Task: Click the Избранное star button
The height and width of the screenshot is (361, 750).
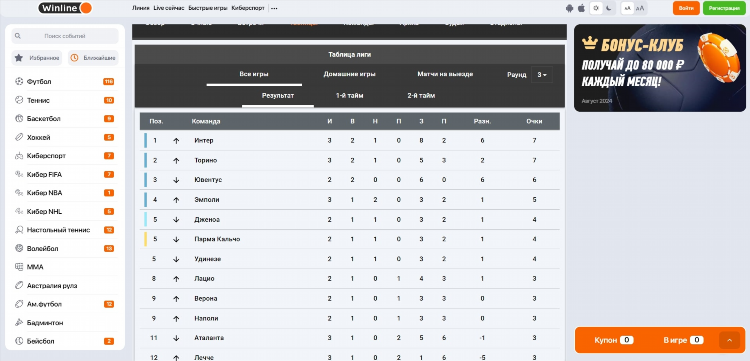Action: (37, 58)
